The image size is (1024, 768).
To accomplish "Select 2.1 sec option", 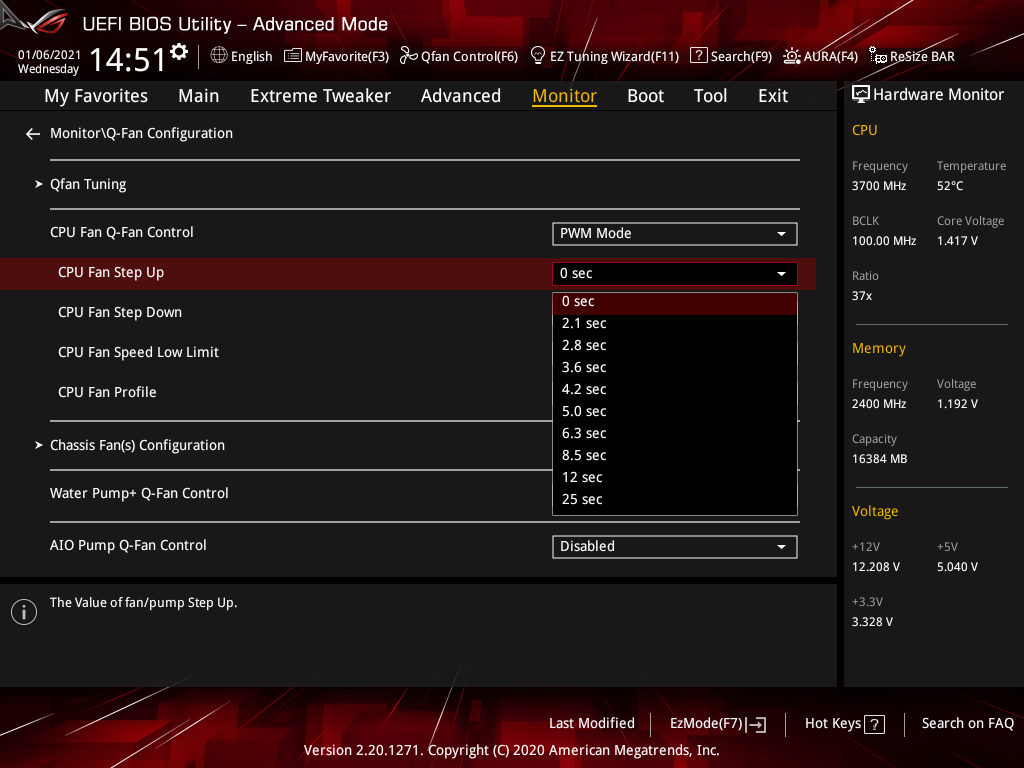I will (x=675, y=324).
